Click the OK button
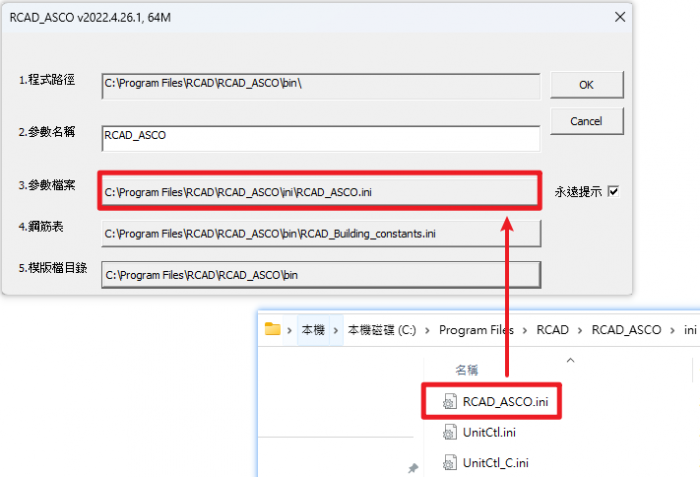Image resolution: width=700 pixels, height=477 pixels. click(x=587, y=85)
